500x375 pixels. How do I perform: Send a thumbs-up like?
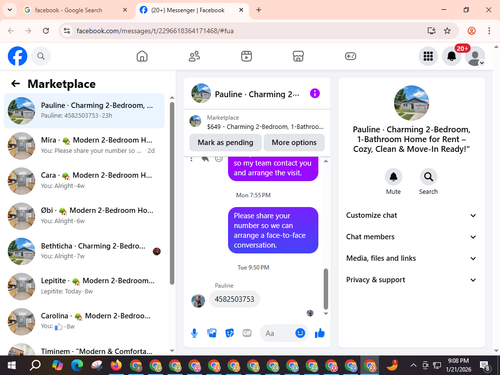(320, 333)
